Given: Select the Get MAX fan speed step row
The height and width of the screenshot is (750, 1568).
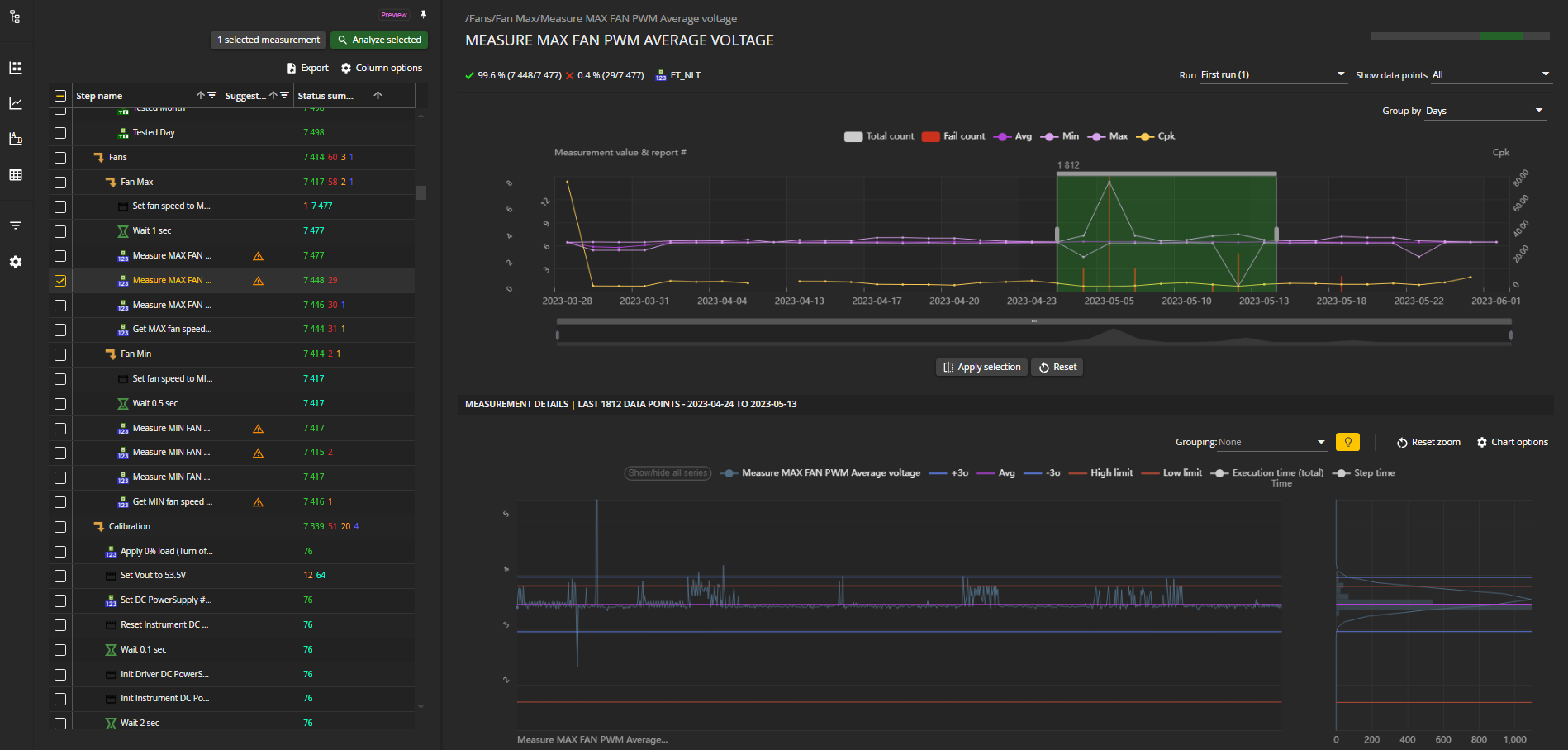Looking at the screenshot, I should [172, 329].
